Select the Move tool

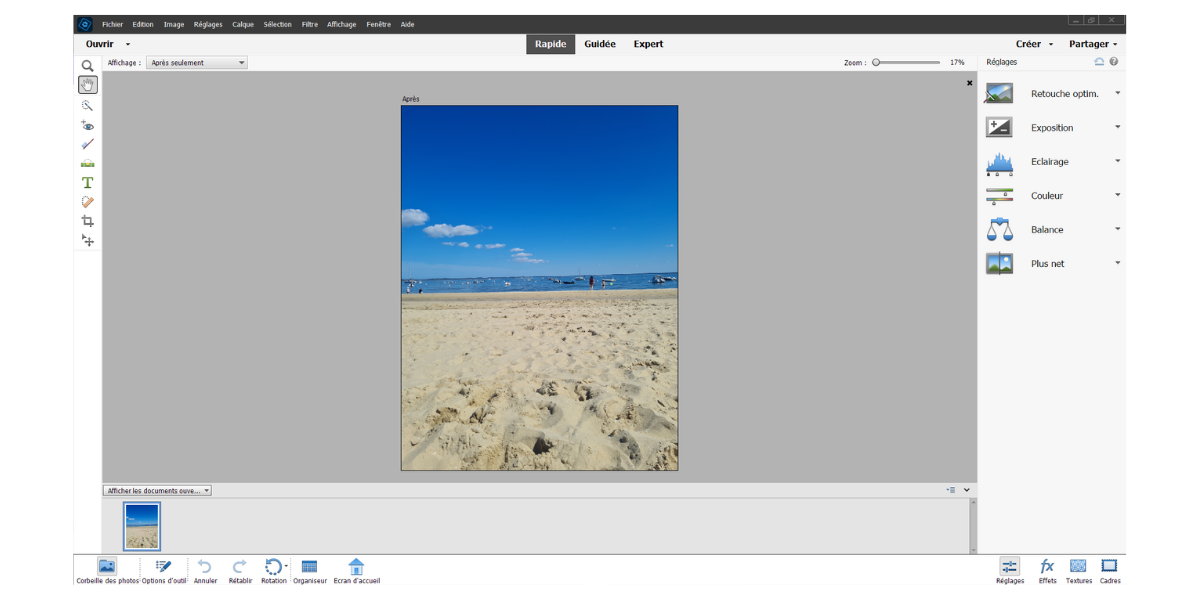click(87, 240)
